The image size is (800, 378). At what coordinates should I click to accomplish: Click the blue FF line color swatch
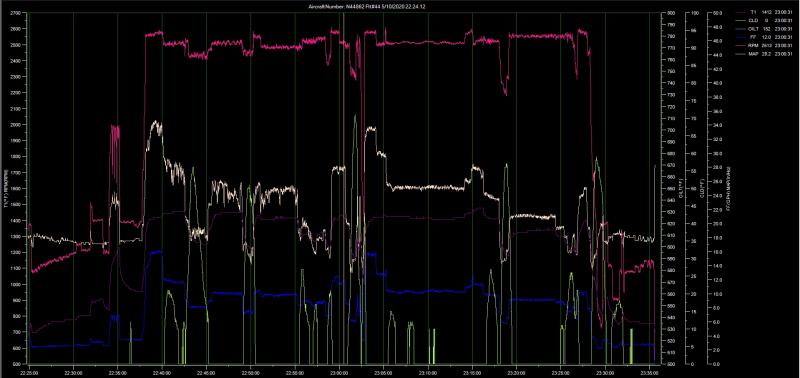[740, 37]
